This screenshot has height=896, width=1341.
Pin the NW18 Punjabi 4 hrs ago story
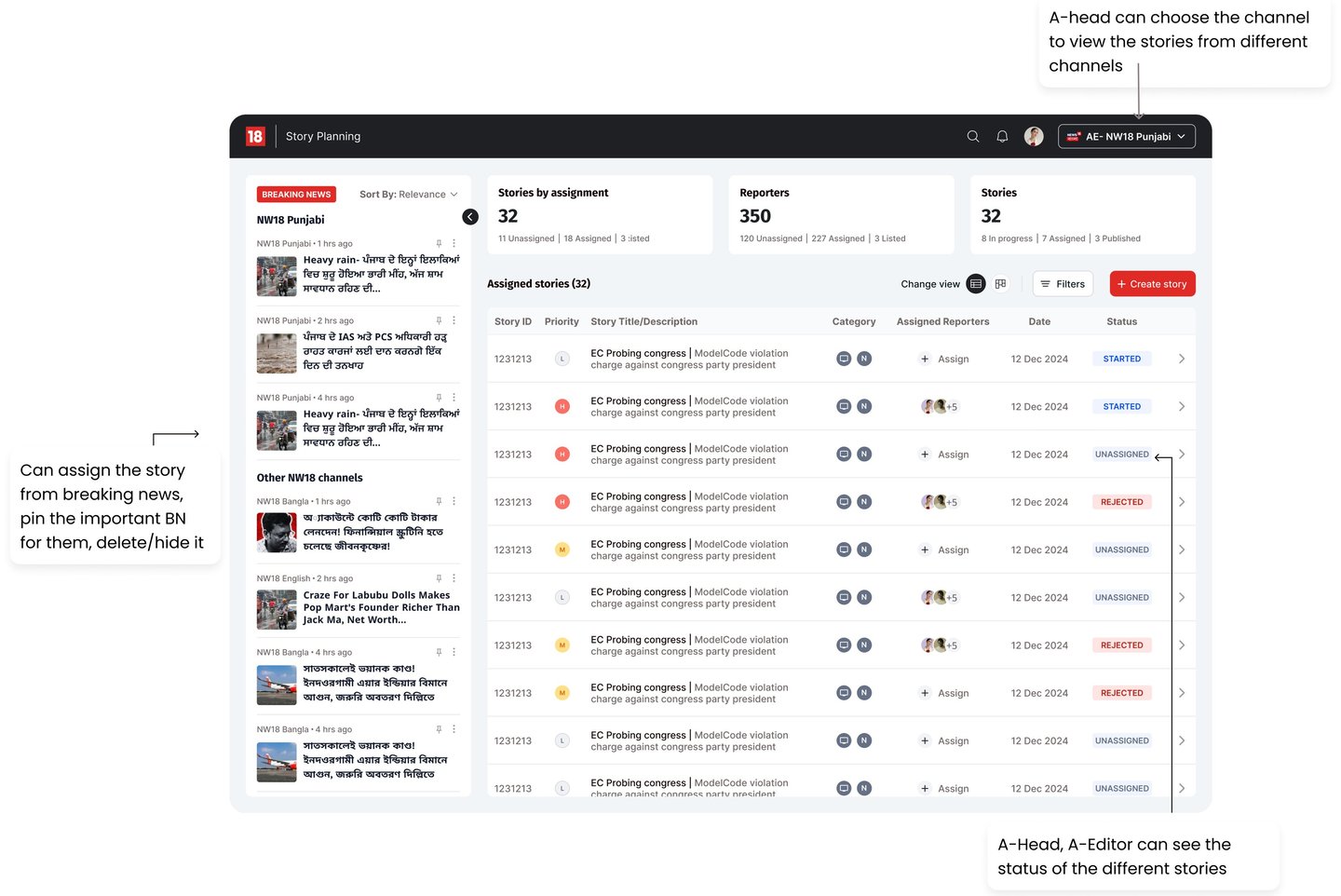[439, 398]
